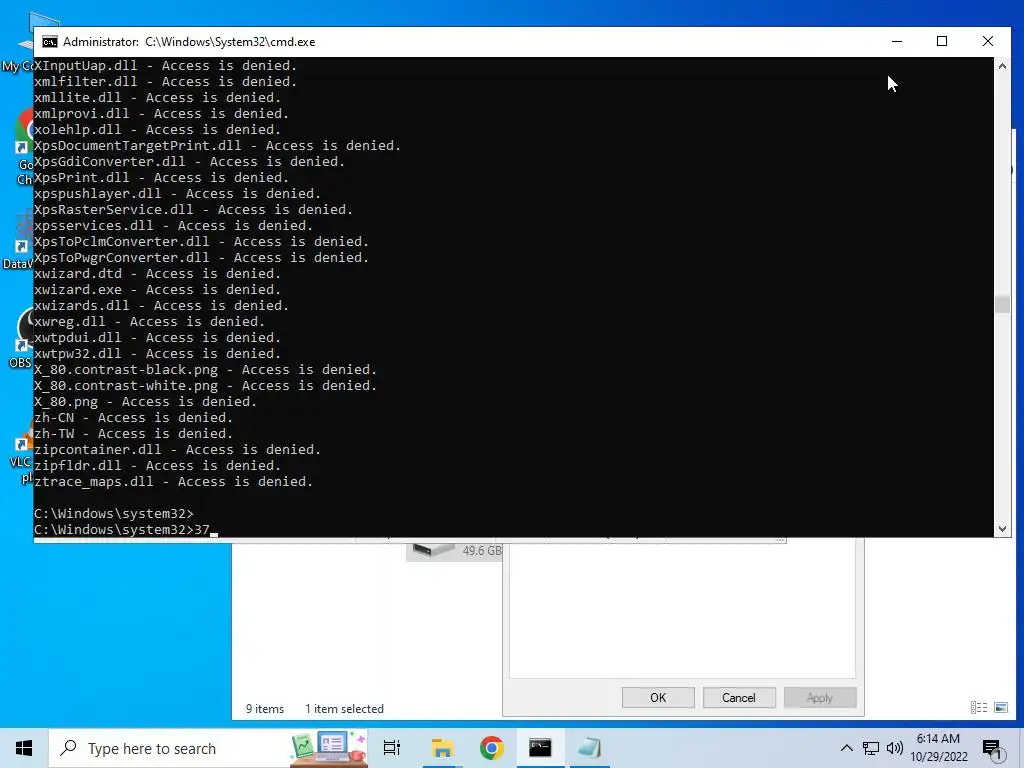Click OK in the dialog behind cmd
Image resolution: width=1024 pixels, height=768 pixels.
[658, 697]
